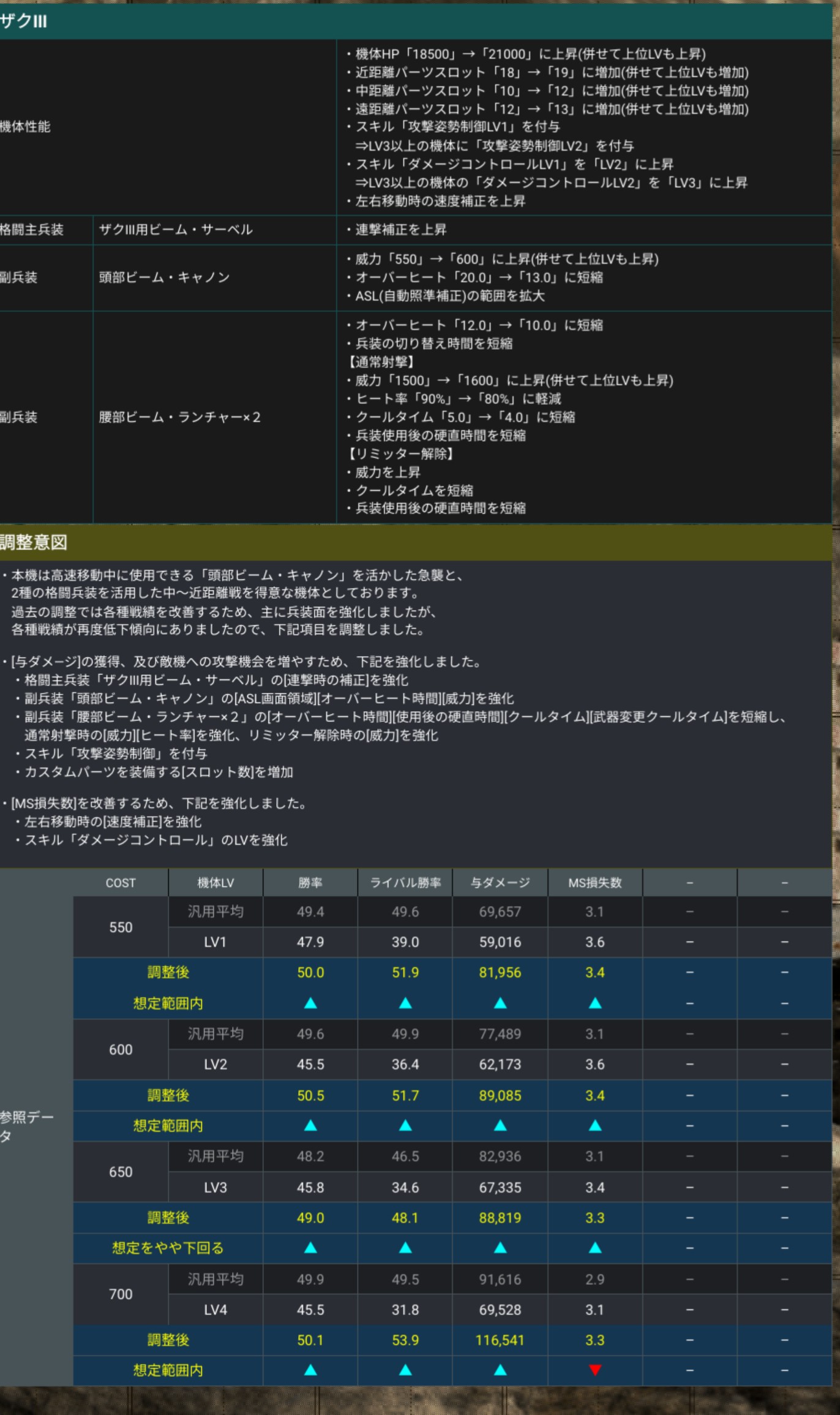Click the LV2 row label
The image size is (840, 1415).
(216, 1065)
